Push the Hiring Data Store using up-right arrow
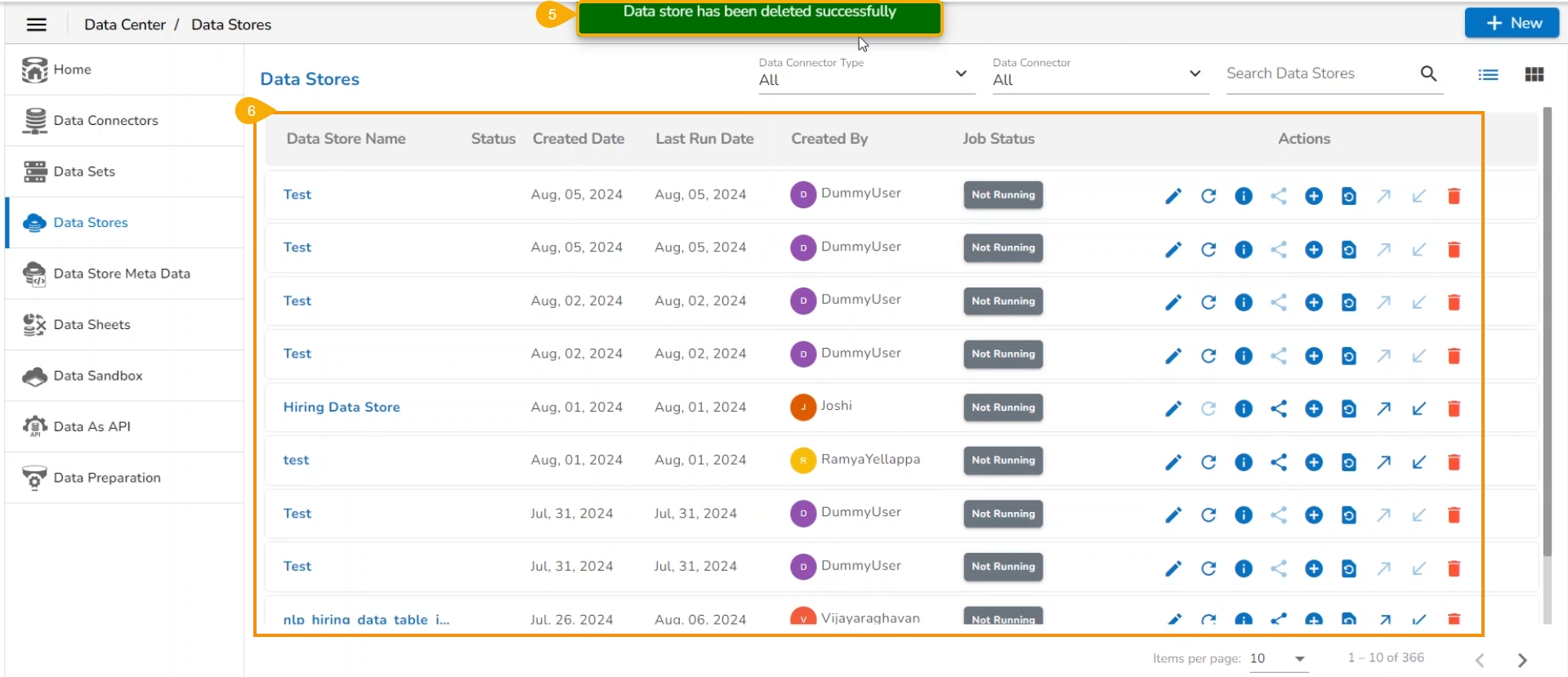This screenshot has height=677, width=1568. tap(1383, 408)
